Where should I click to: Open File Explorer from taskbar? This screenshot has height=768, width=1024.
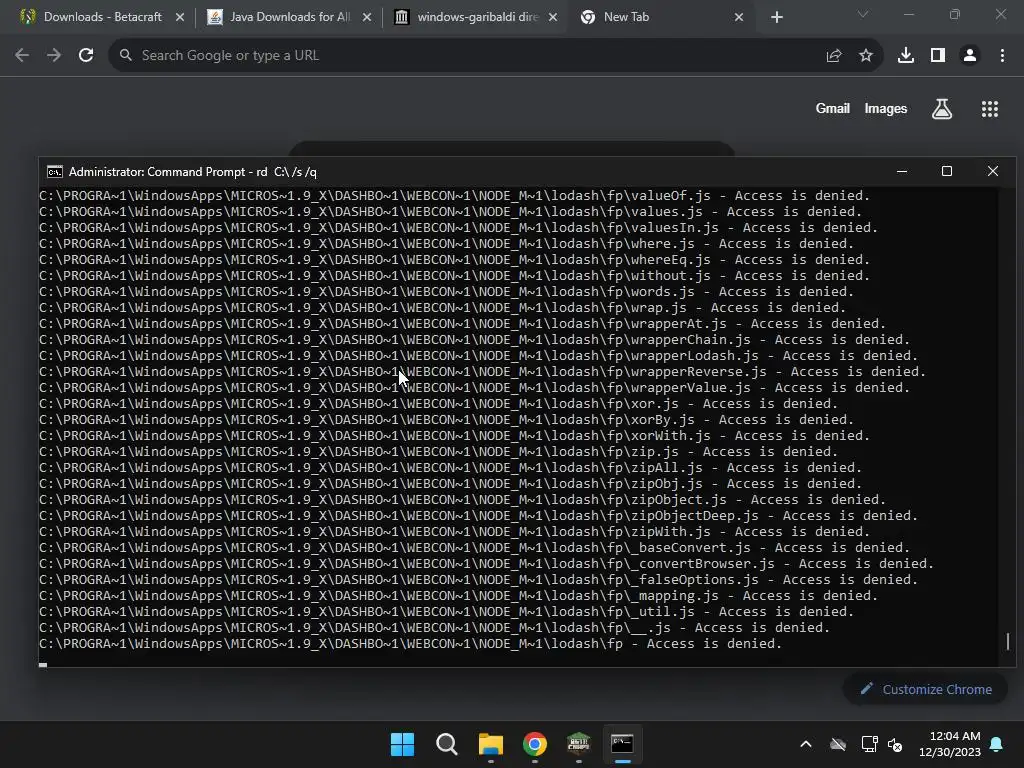[490, 744]
